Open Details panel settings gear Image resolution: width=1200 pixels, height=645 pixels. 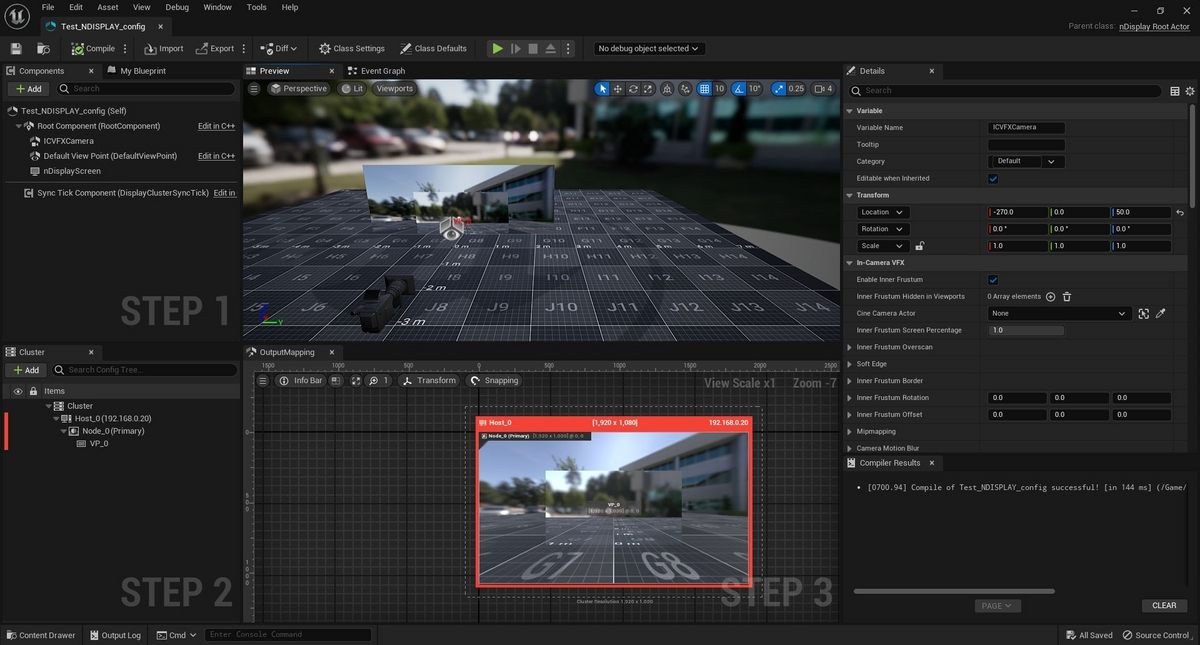coord(1190,90)
